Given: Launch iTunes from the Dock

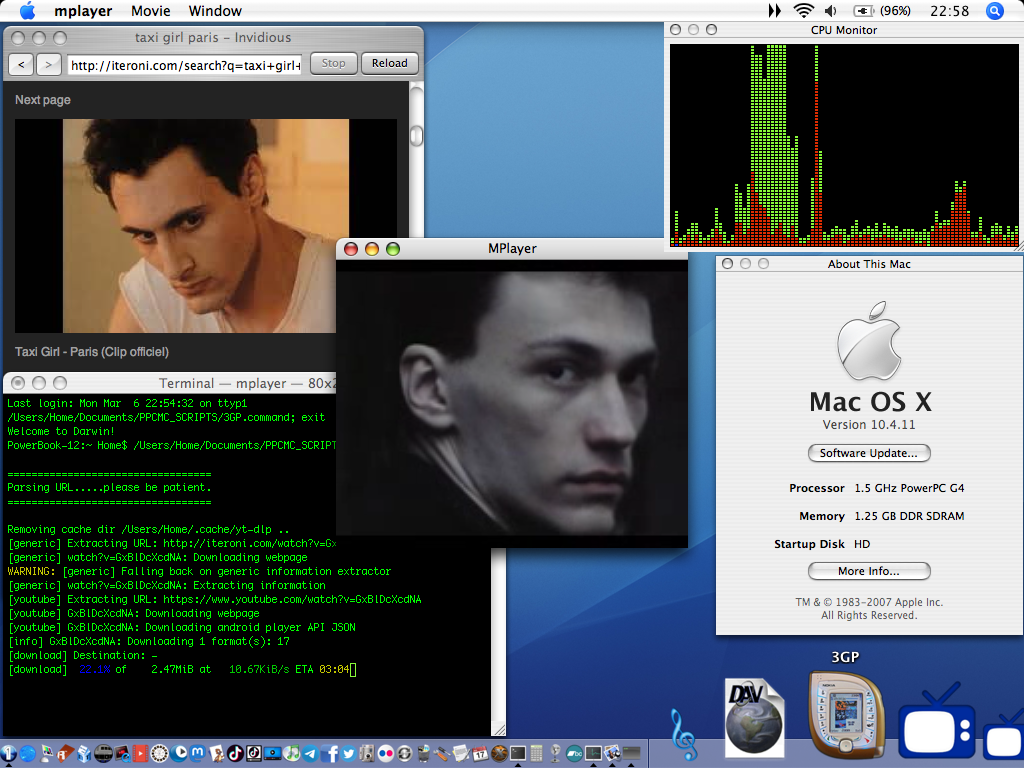Looking at the screenshot, I should [x=292, y=753].
